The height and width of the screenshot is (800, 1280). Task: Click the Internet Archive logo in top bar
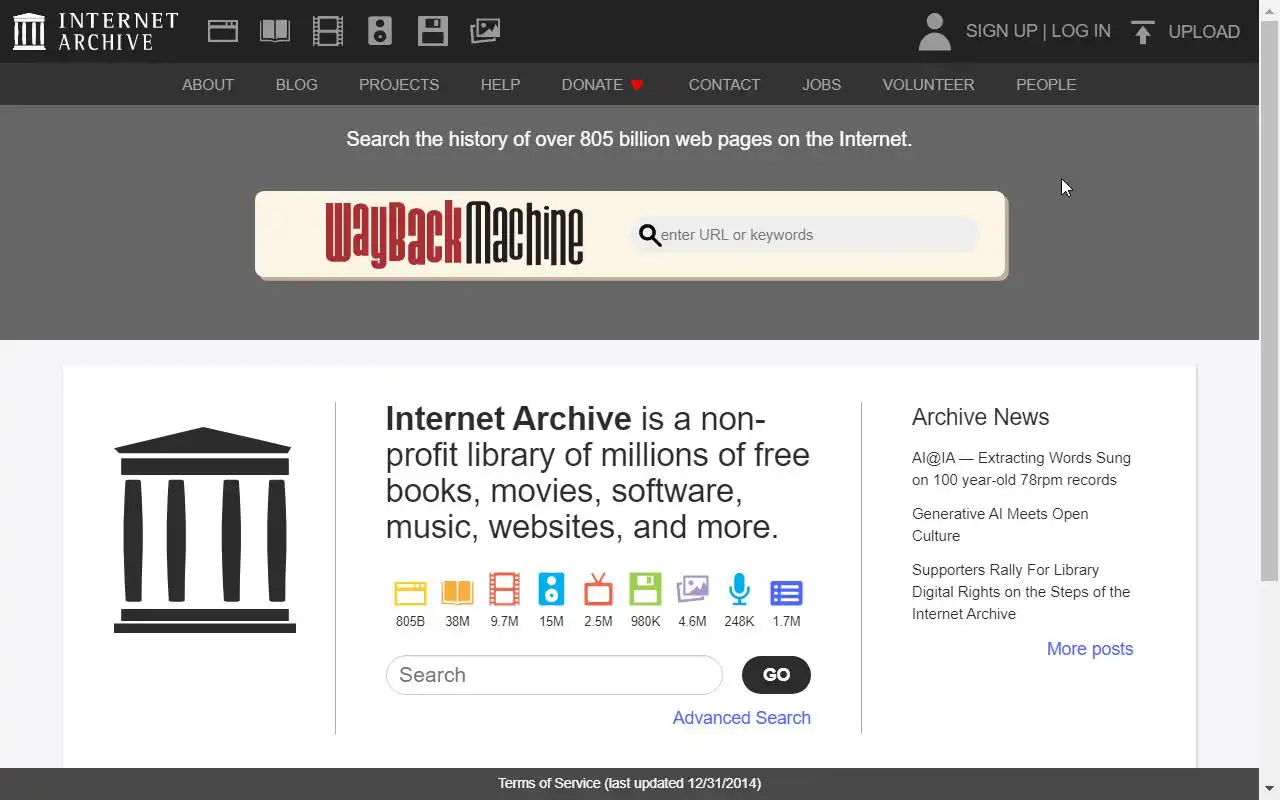(x=95, y=31)
